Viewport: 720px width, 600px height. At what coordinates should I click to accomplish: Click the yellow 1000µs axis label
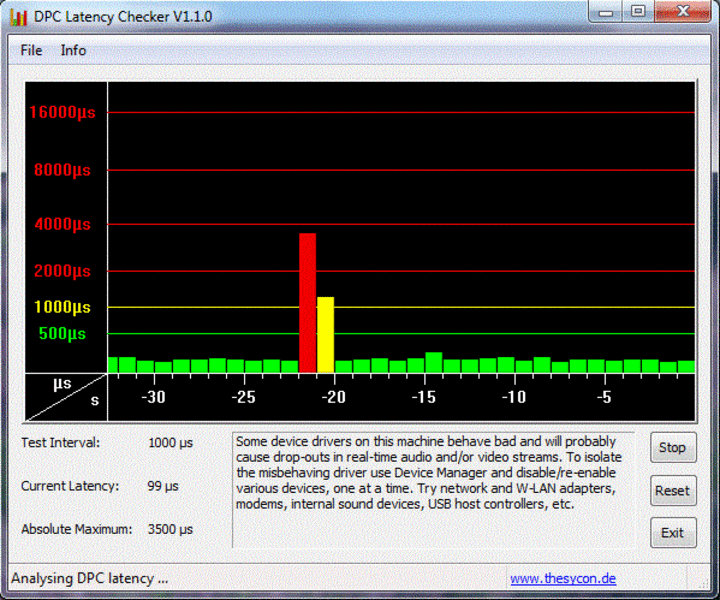click(62, 307)
